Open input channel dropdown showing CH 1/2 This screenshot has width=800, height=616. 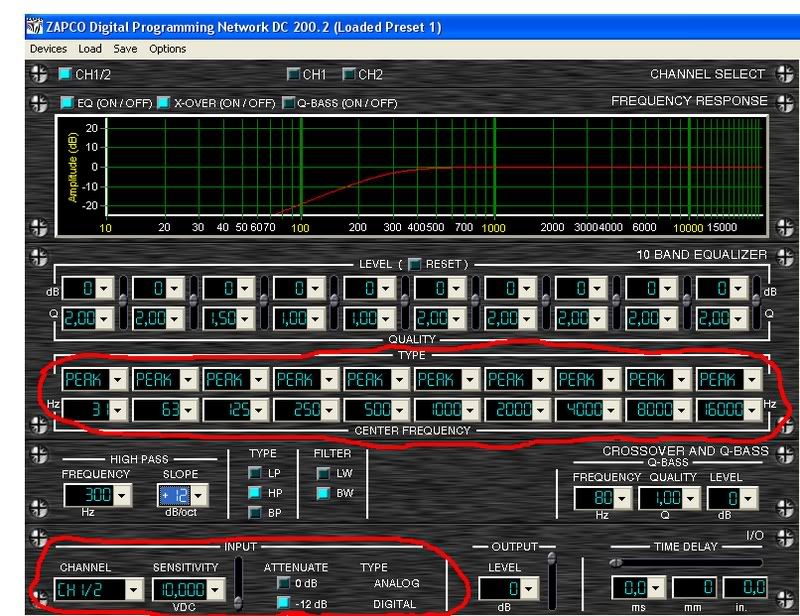pyautogui.click(x=134, y=589)
